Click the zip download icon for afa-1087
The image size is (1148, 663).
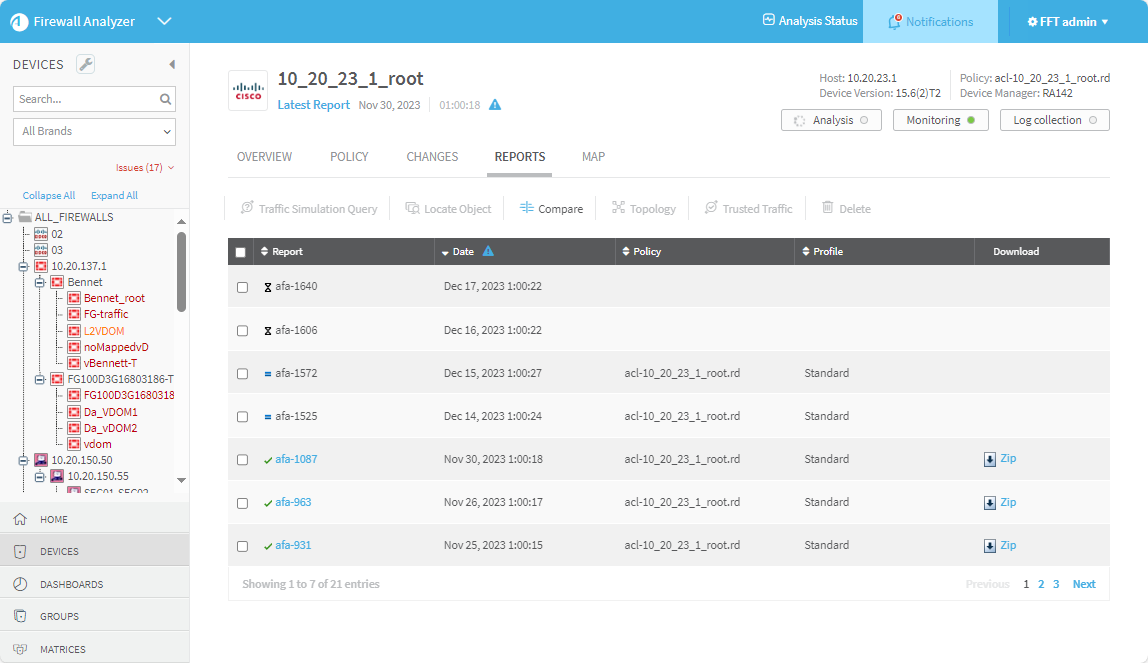click(x=990, y=460)
